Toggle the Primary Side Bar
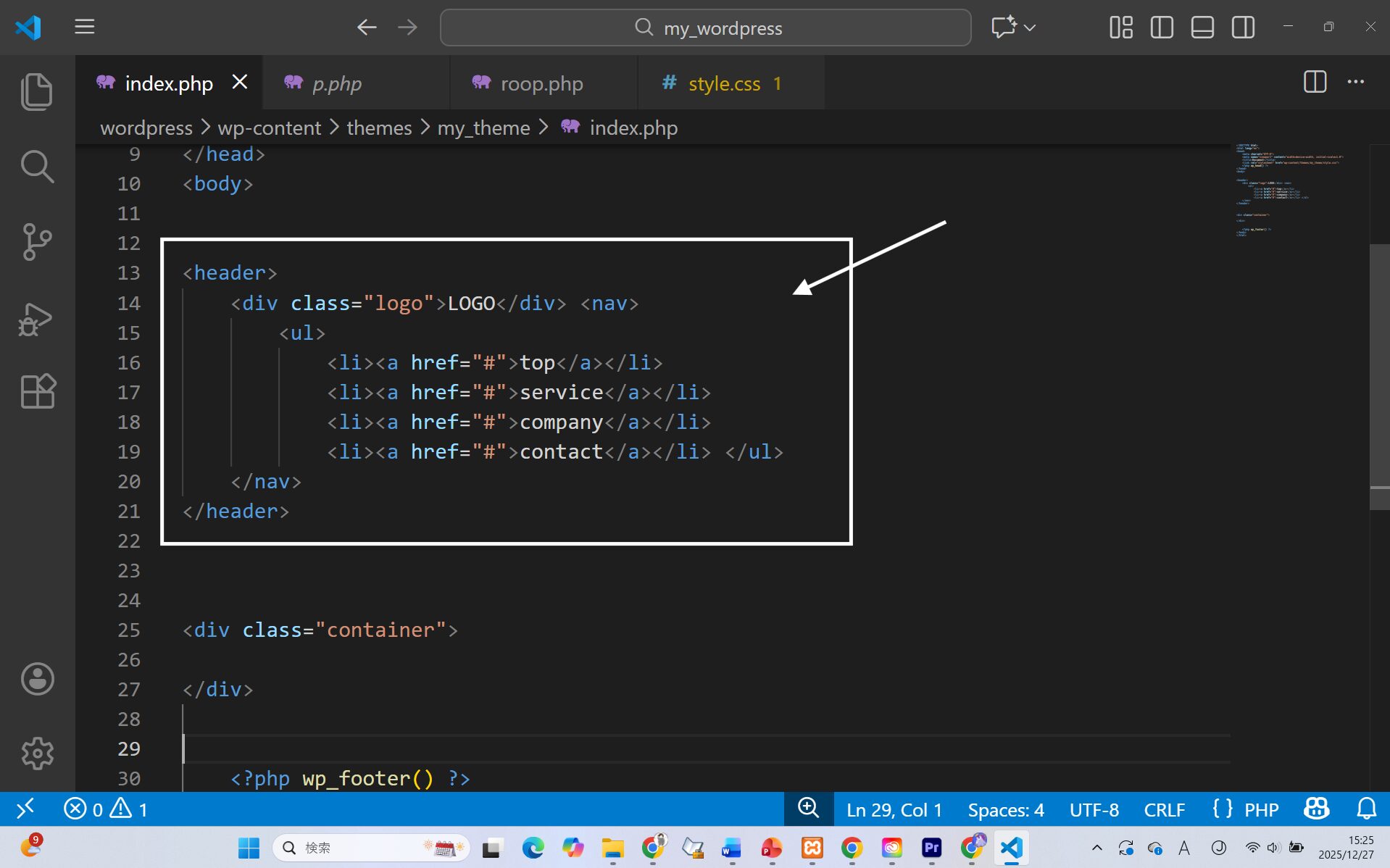 tap(1161, 28)
